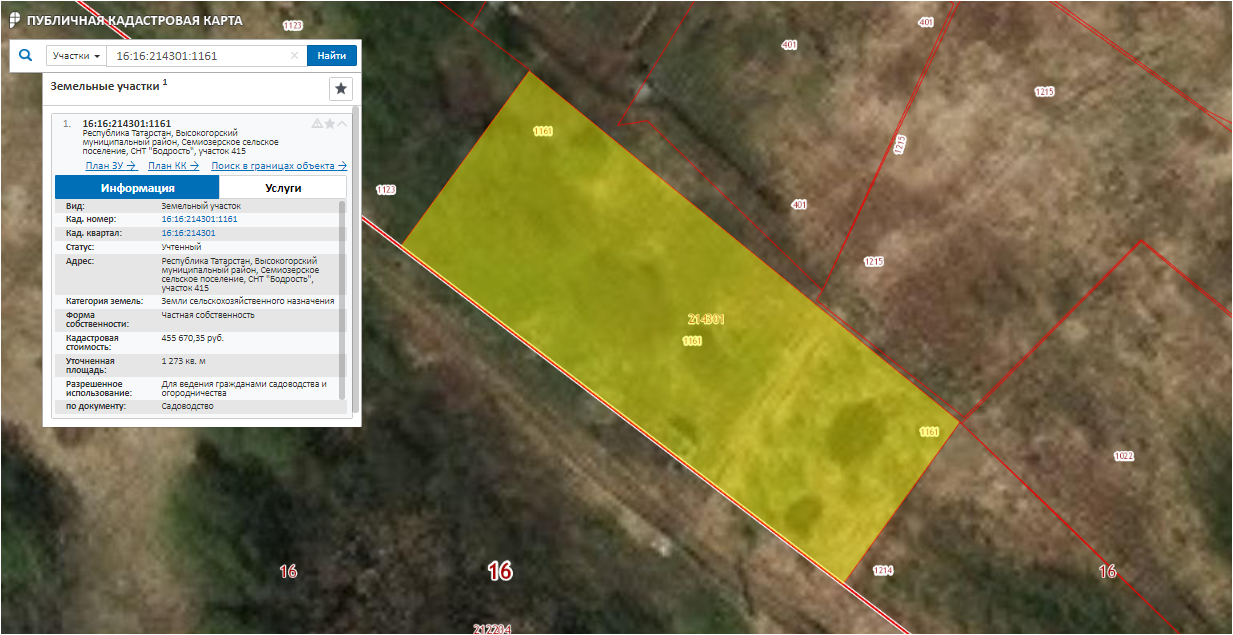Open the cadastral quarter 16:16:214301 link
Viewport: 1233px width, 635px height.
[188, 232]
